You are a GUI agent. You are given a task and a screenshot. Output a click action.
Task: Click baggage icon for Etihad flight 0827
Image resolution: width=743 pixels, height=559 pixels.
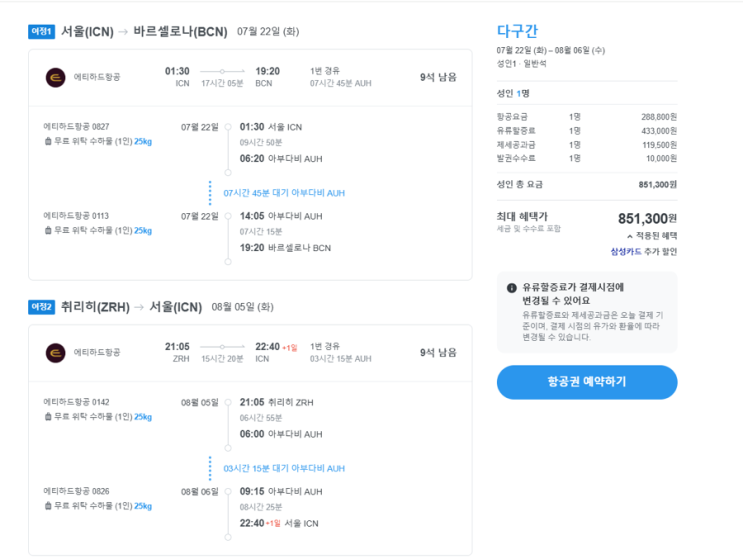click(48, 142)
